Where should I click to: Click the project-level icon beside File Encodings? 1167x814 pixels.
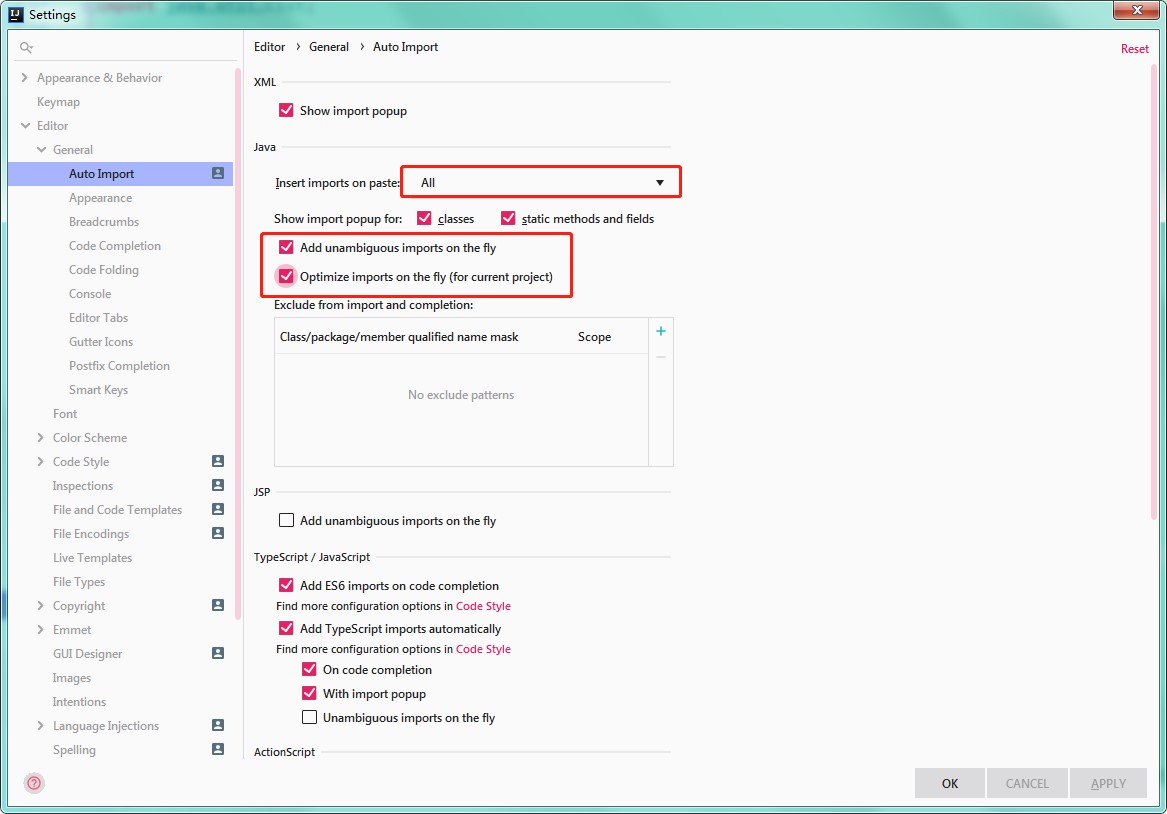(218, 533)
